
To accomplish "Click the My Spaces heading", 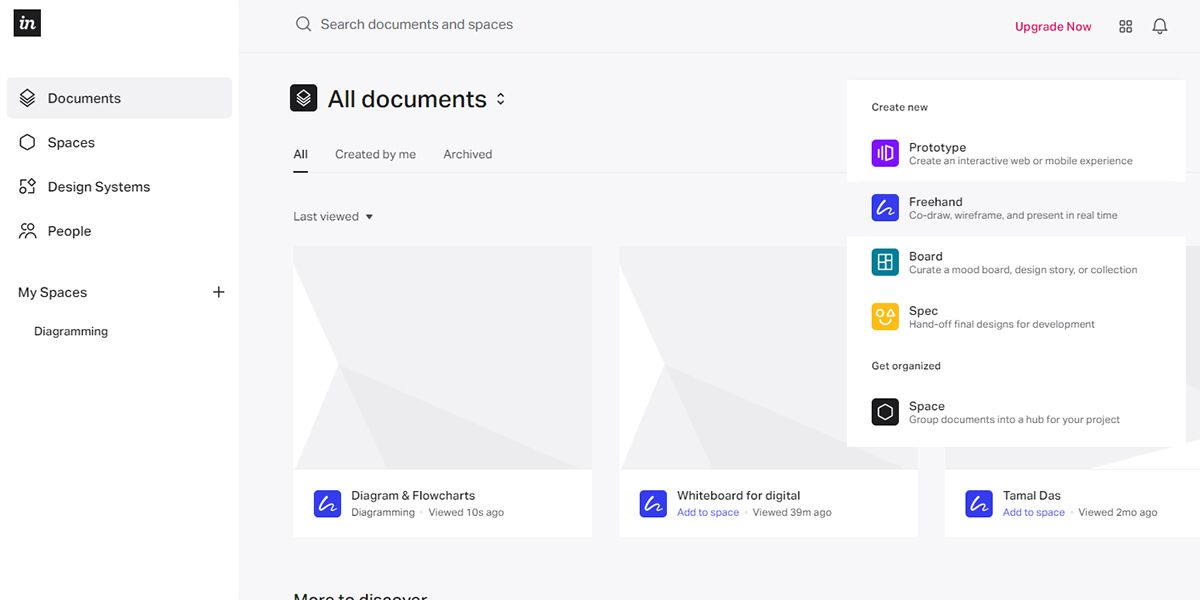I will (x=52, y=292).
